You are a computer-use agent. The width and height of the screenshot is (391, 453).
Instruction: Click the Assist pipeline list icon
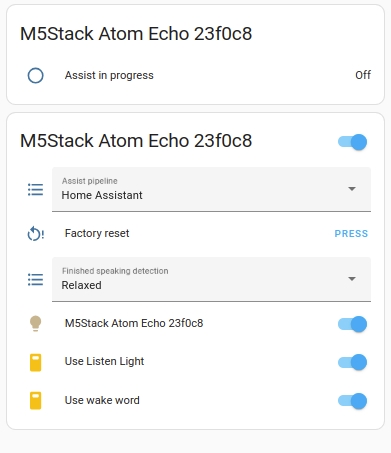click(35, 189)
